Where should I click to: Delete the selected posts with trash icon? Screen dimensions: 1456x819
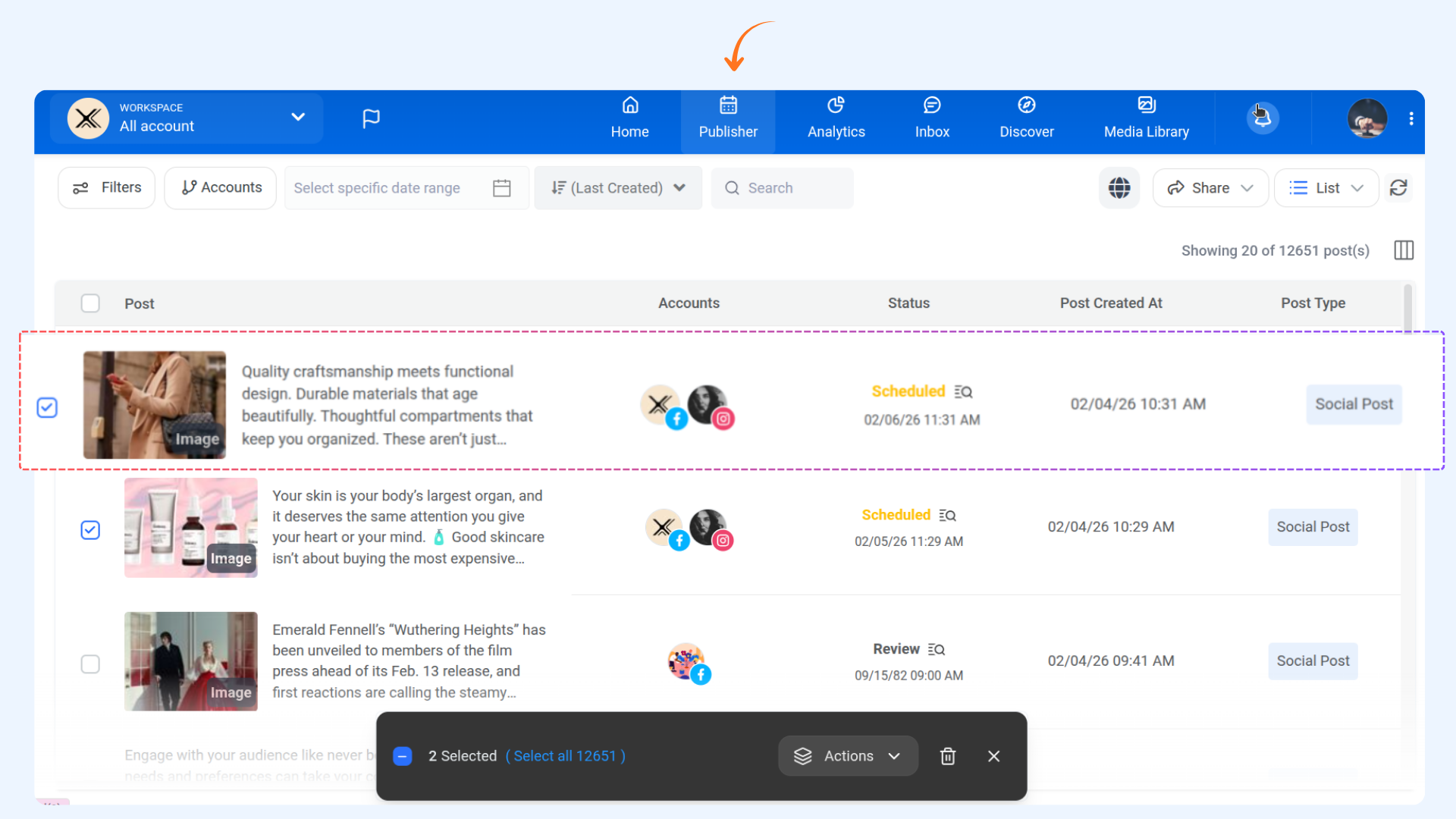[x=948, y=756]
